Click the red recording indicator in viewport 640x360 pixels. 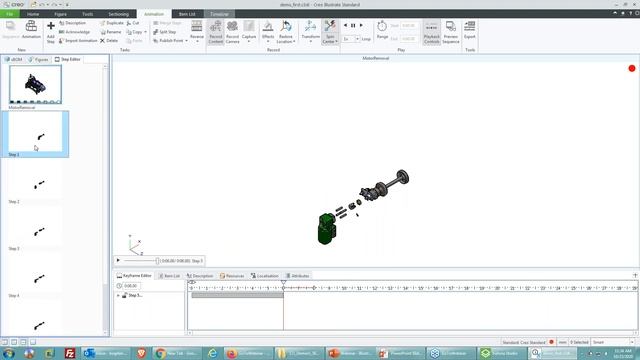click(x=632, y=68)
